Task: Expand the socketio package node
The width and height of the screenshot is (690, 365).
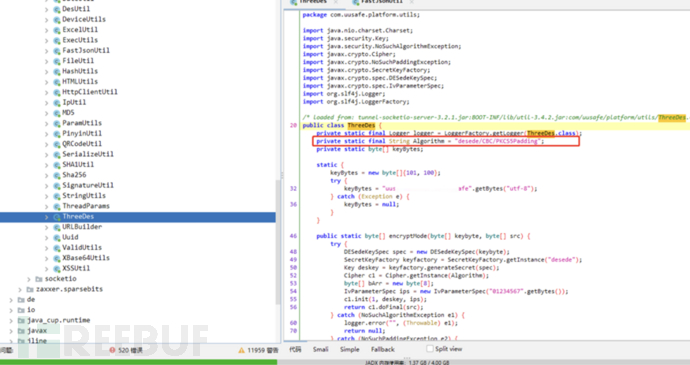Action: click(29, 279)
